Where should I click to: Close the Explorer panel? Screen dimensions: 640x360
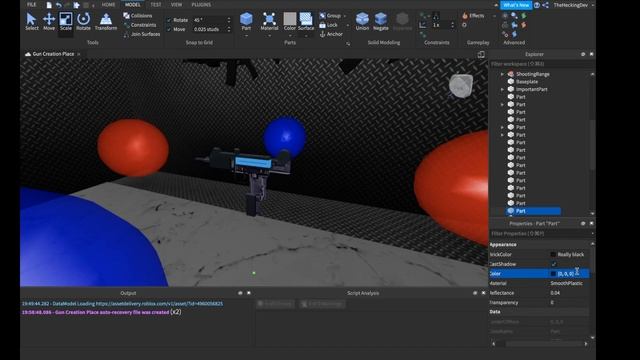[x=591, y=54]
